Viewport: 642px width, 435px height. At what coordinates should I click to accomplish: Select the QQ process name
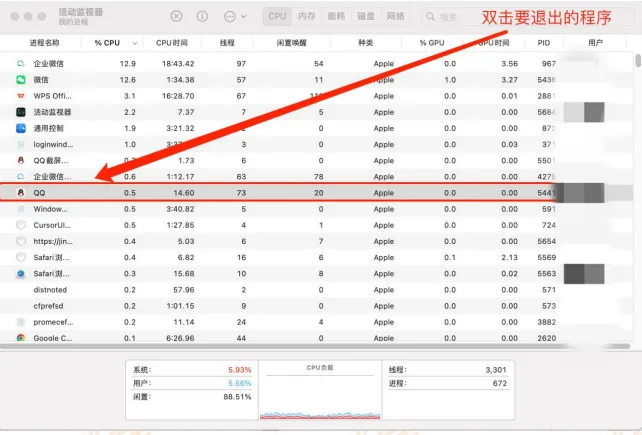tap(39, 193)
